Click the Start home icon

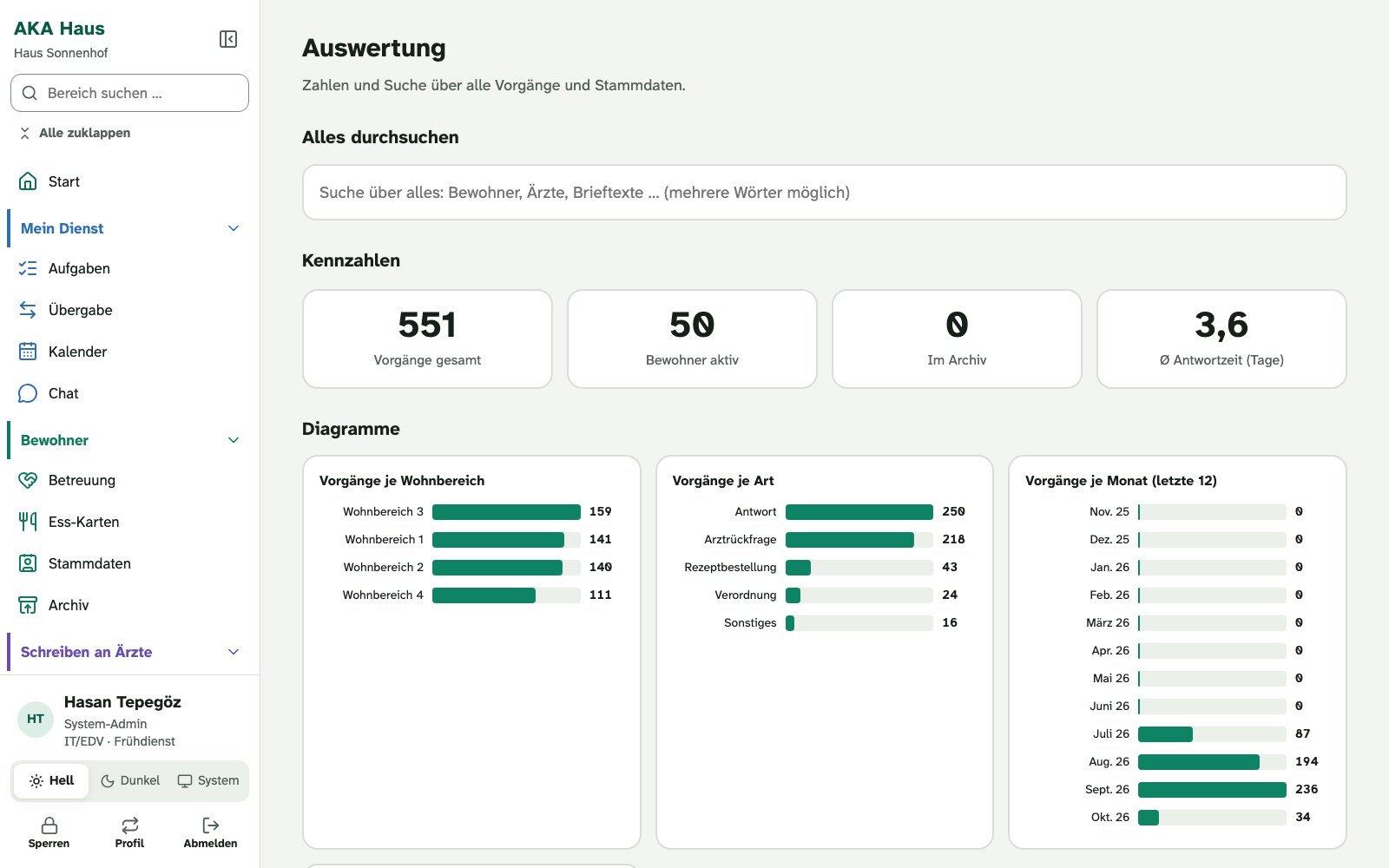click(x=28, y=181)
